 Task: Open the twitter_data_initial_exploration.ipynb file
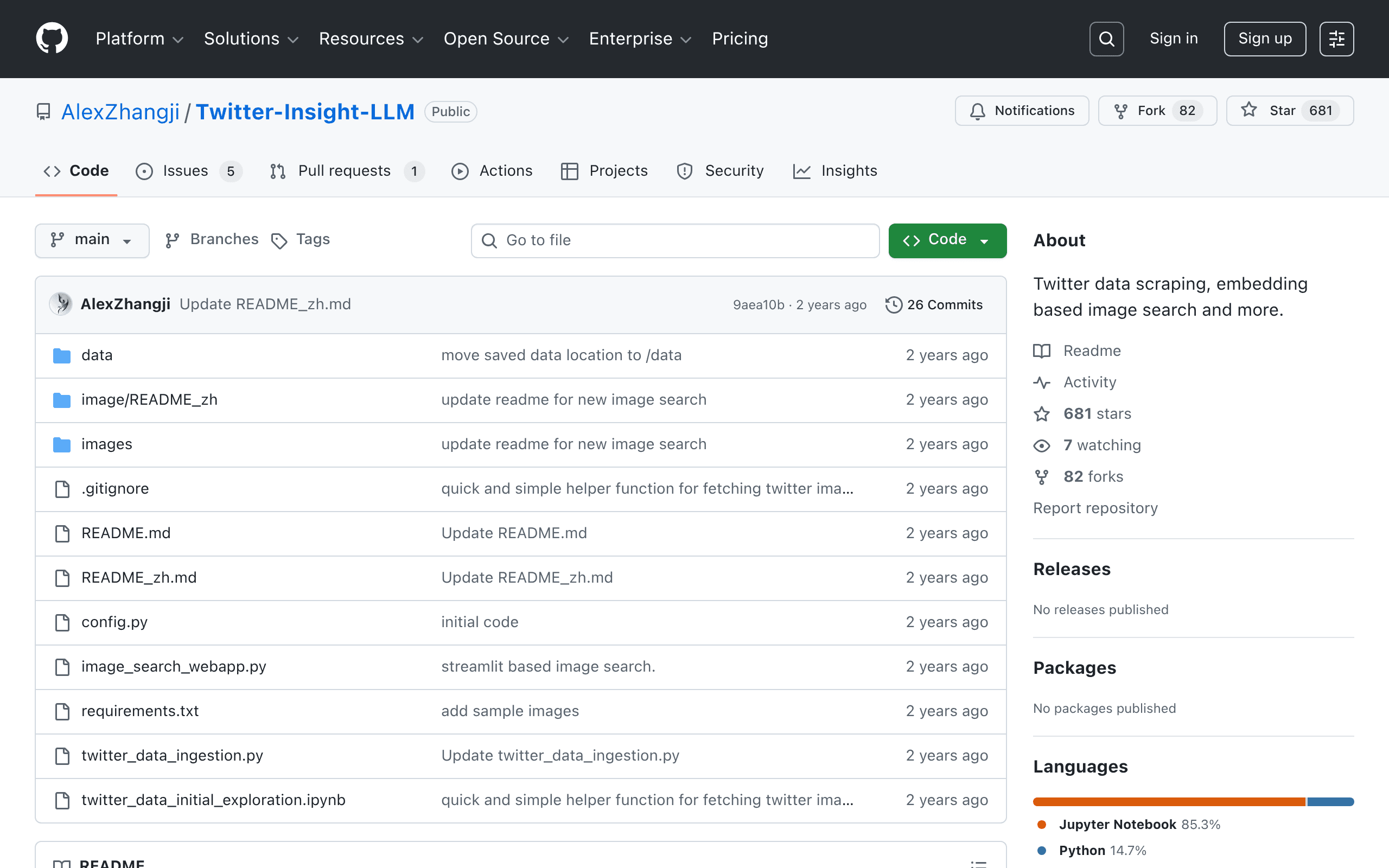coord(214,800)
